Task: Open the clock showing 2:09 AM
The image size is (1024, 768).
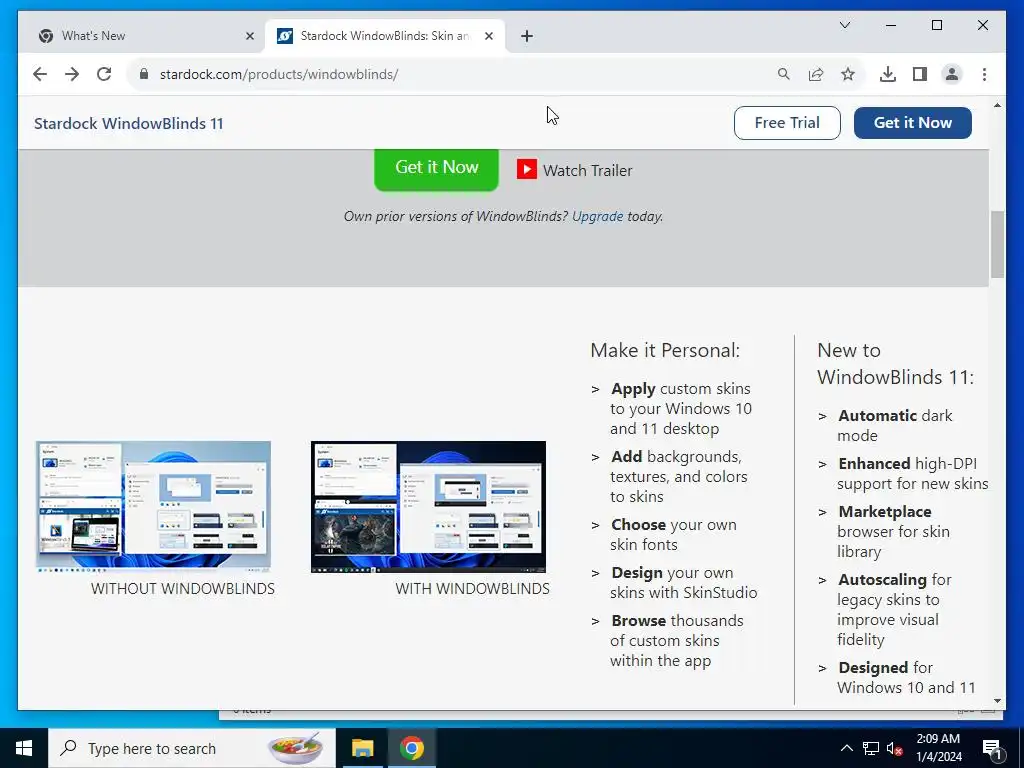Action: (x=938, y=748)
